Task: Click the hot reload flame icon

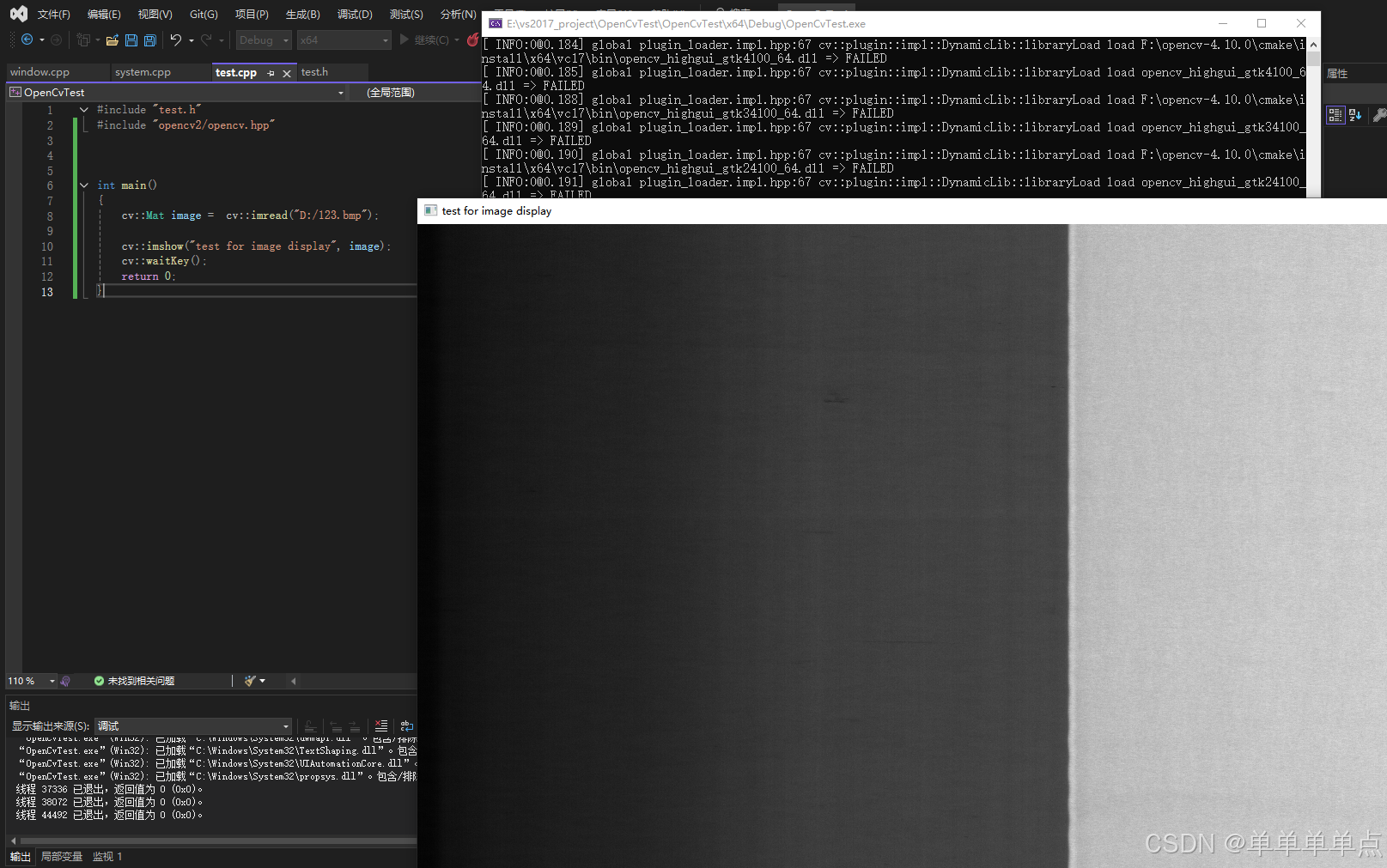Action: [x=472, y=39]
